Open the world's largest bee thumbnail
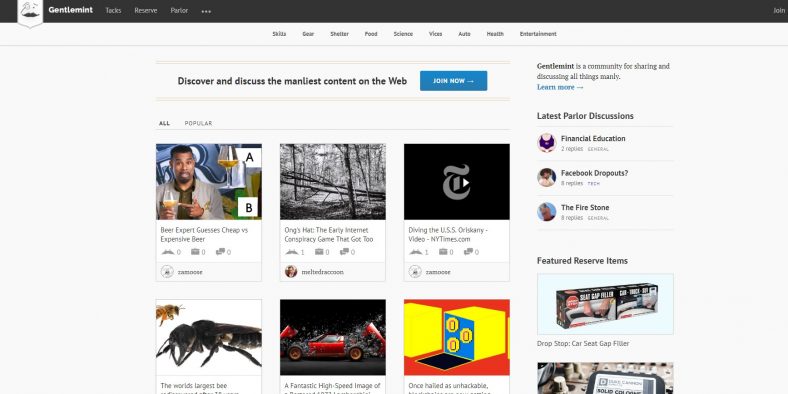This screenshot has width=788, height=394. point(209,337)
